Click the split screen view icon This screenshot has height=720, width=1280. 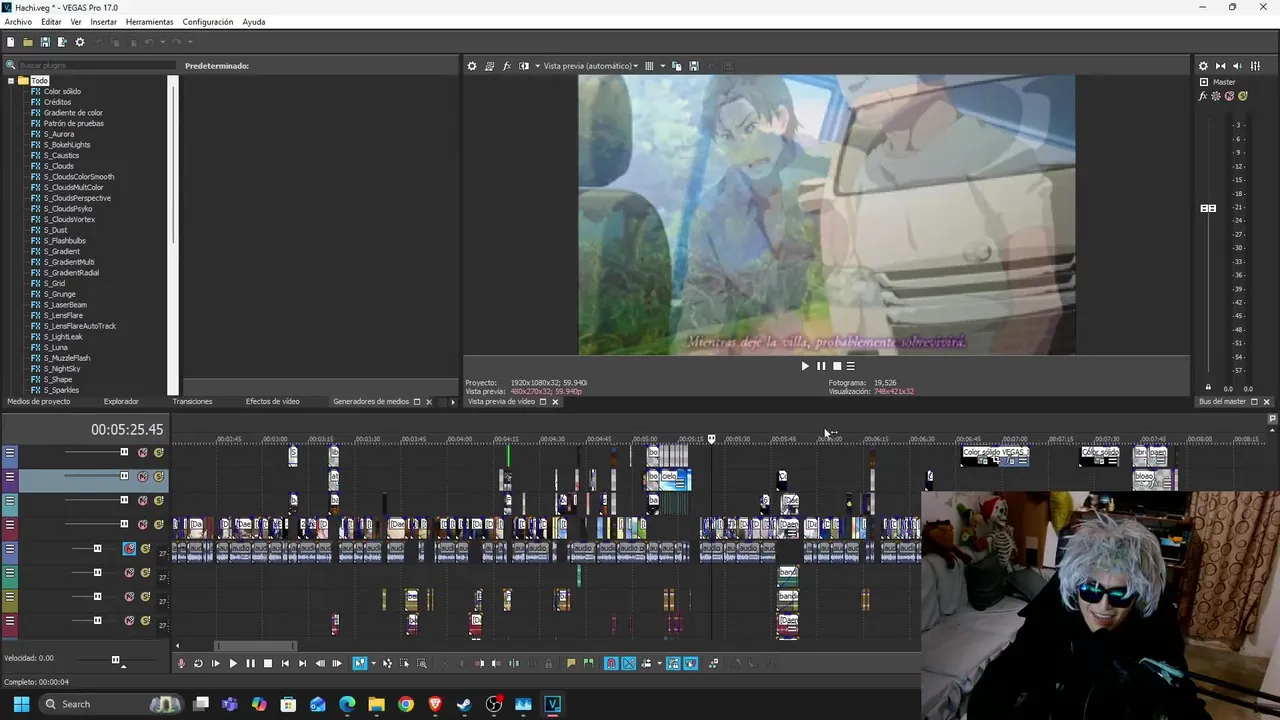point(524,66)
